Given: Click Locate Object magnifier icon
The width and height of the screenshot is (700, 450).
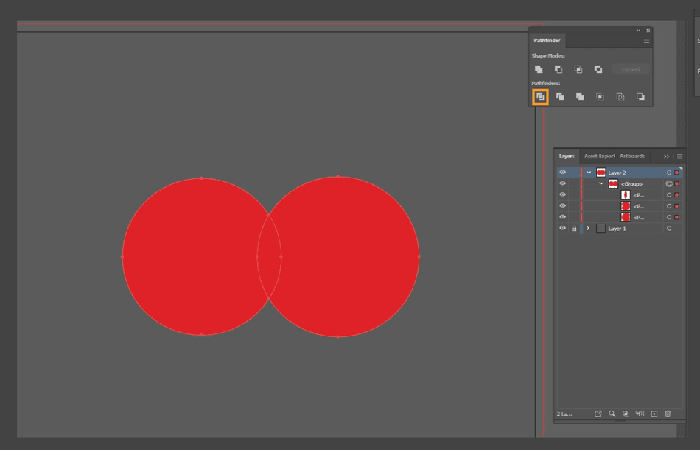Looking at the screenshot, I should pyautogui.click(x=612, y=414).
